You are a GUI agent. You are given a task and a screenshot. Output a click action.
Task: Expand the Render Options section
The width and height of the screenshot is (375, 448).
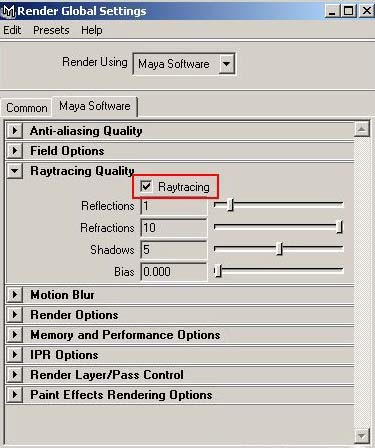[x=15, y=315]
